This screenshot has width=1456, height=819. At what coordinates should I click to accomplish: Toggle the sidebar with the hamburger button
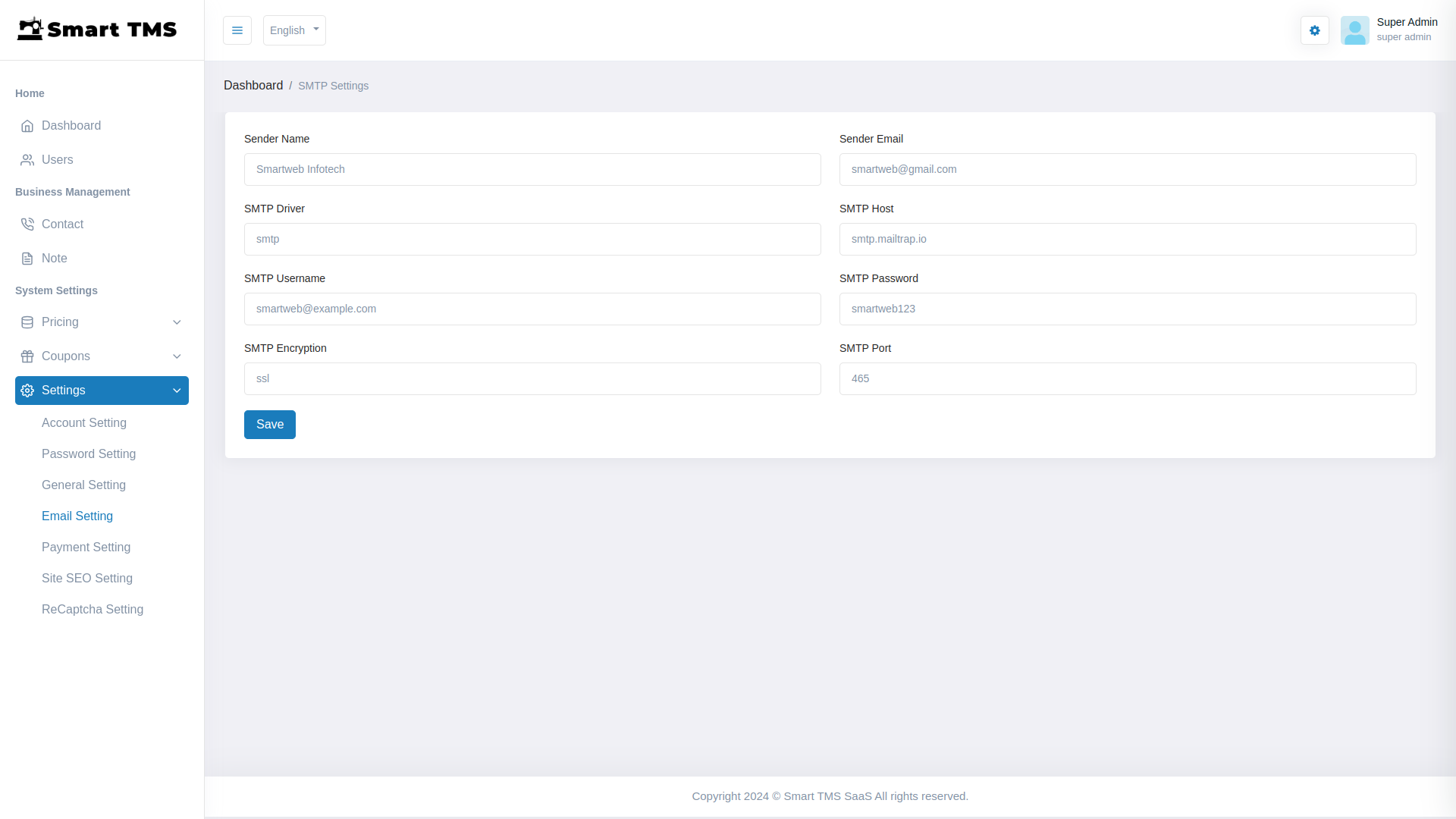pyautogui.click(x=237, y=30)
